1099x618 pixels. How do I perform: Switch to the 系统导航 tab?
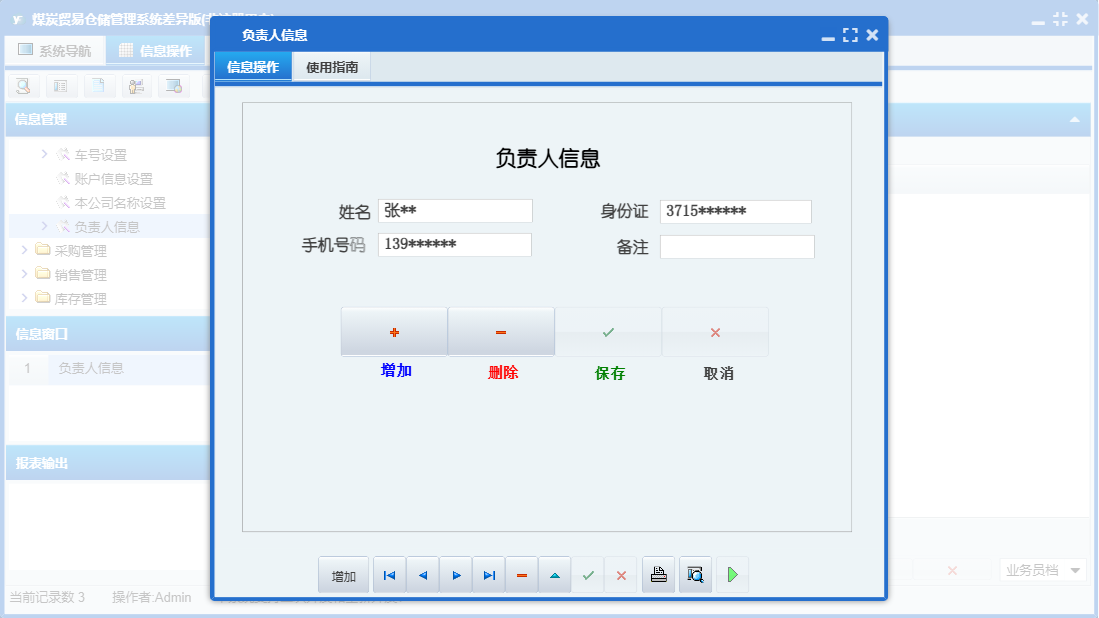pos(55,49)
